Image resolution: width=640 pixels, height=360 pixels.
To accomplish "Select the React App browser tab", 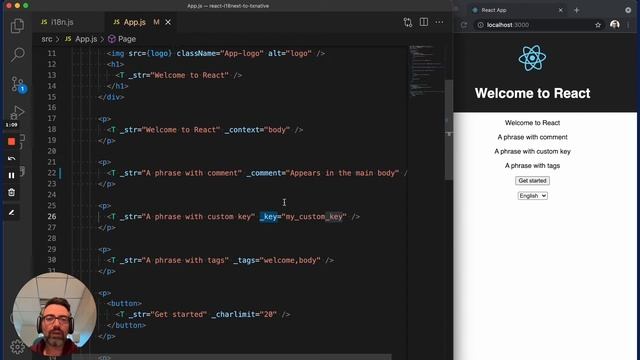I will coord(493,10).
